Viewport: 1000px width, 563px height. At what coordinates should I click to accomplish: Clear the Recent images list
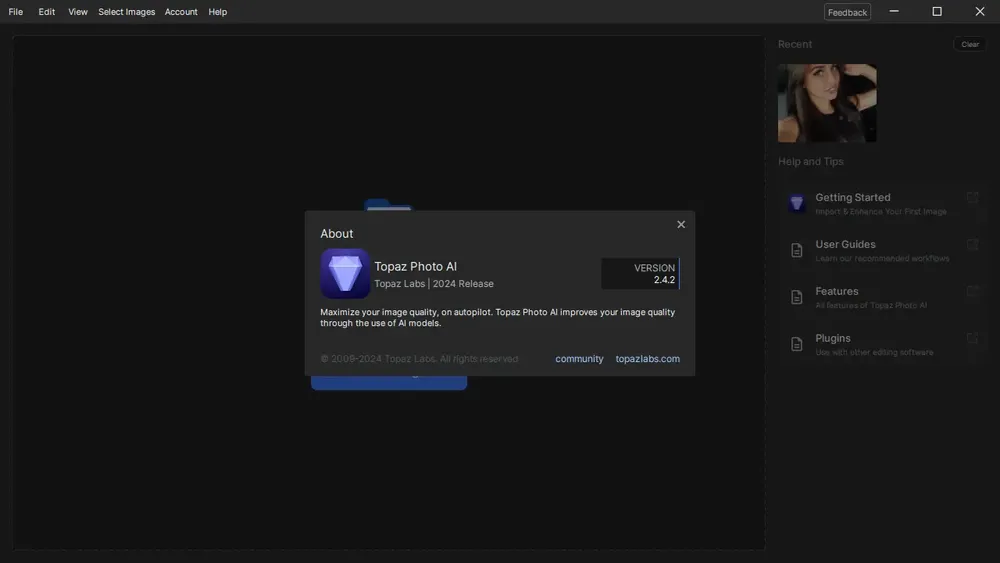pos(970,44)
